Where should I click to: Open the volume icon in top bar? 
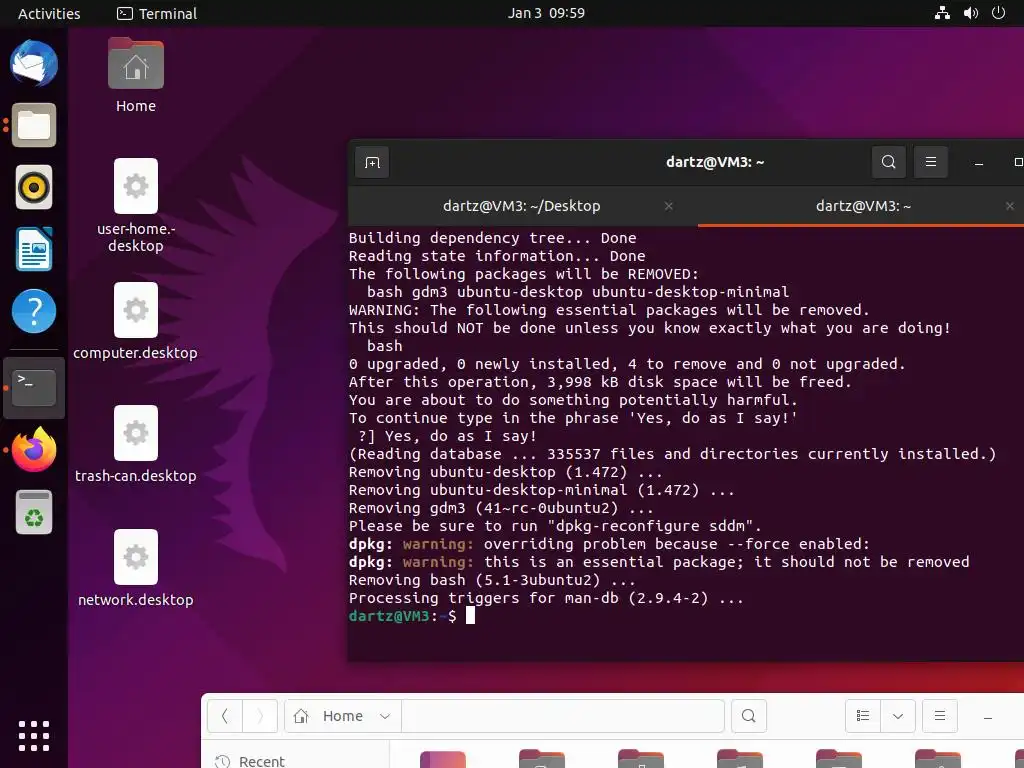coord(970,13)
